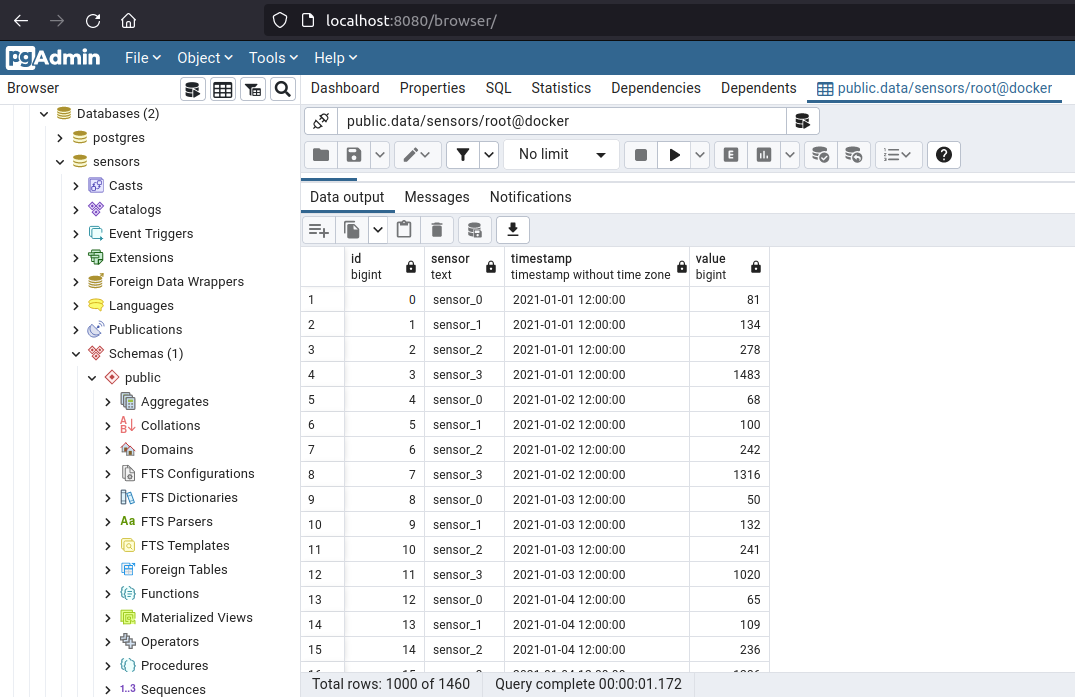
Task: Select the FTS Dictionaries tree item
Action: tap(189, 498)
